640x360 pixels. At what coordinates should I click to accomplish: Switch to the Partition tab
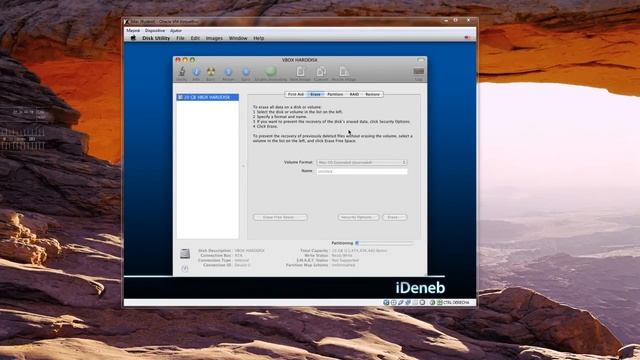335,94
